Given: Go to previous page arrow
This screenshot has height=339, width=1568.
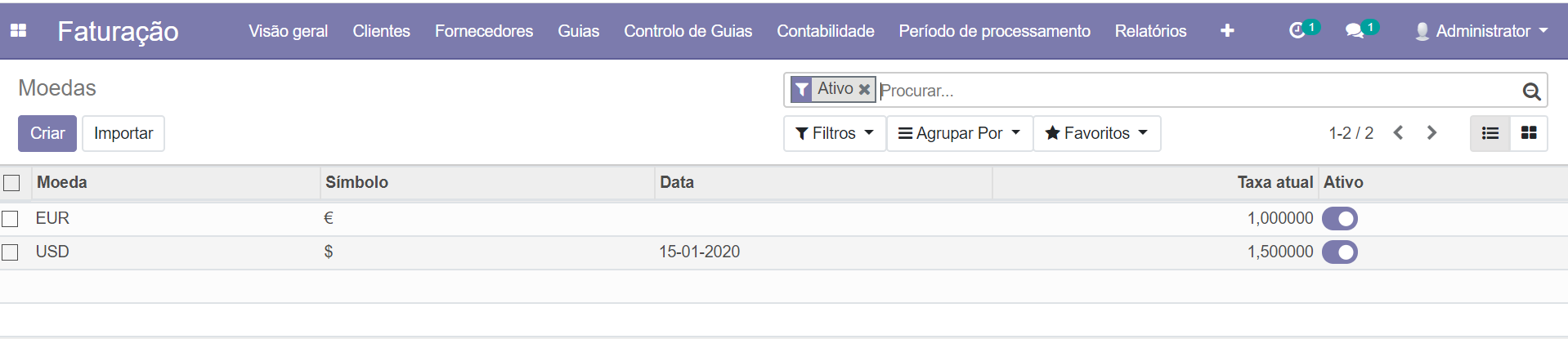Looking at the screenshot, I should click(1399, 133).
